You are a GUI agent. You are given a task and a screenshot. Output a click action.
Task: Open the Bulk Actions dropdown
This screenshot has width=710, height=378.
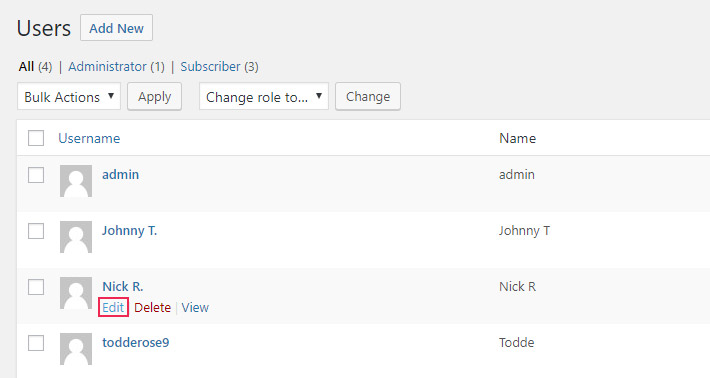pos(69,96)
